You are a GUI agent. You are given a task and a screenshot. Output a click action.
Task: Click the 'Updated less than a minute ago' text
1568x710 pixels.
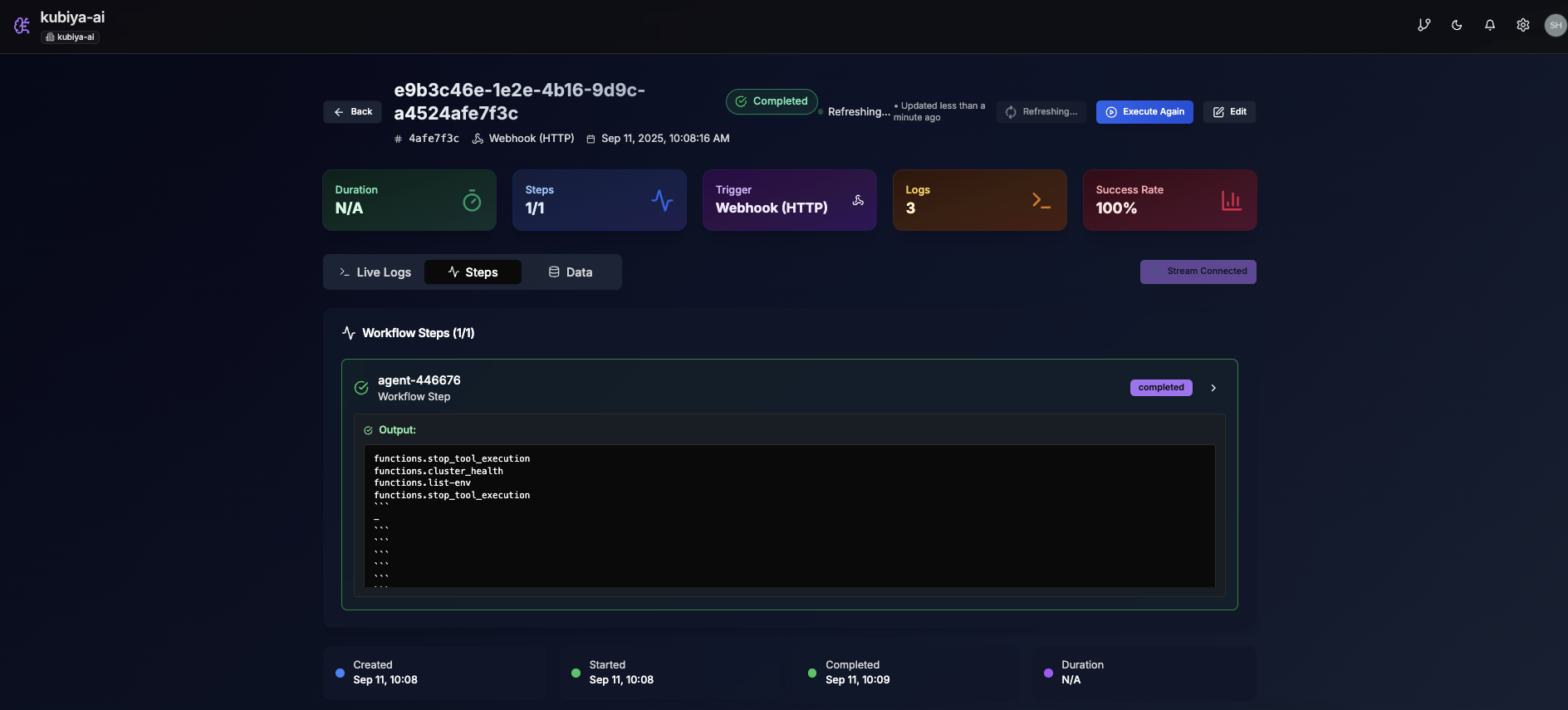(939, 112)
